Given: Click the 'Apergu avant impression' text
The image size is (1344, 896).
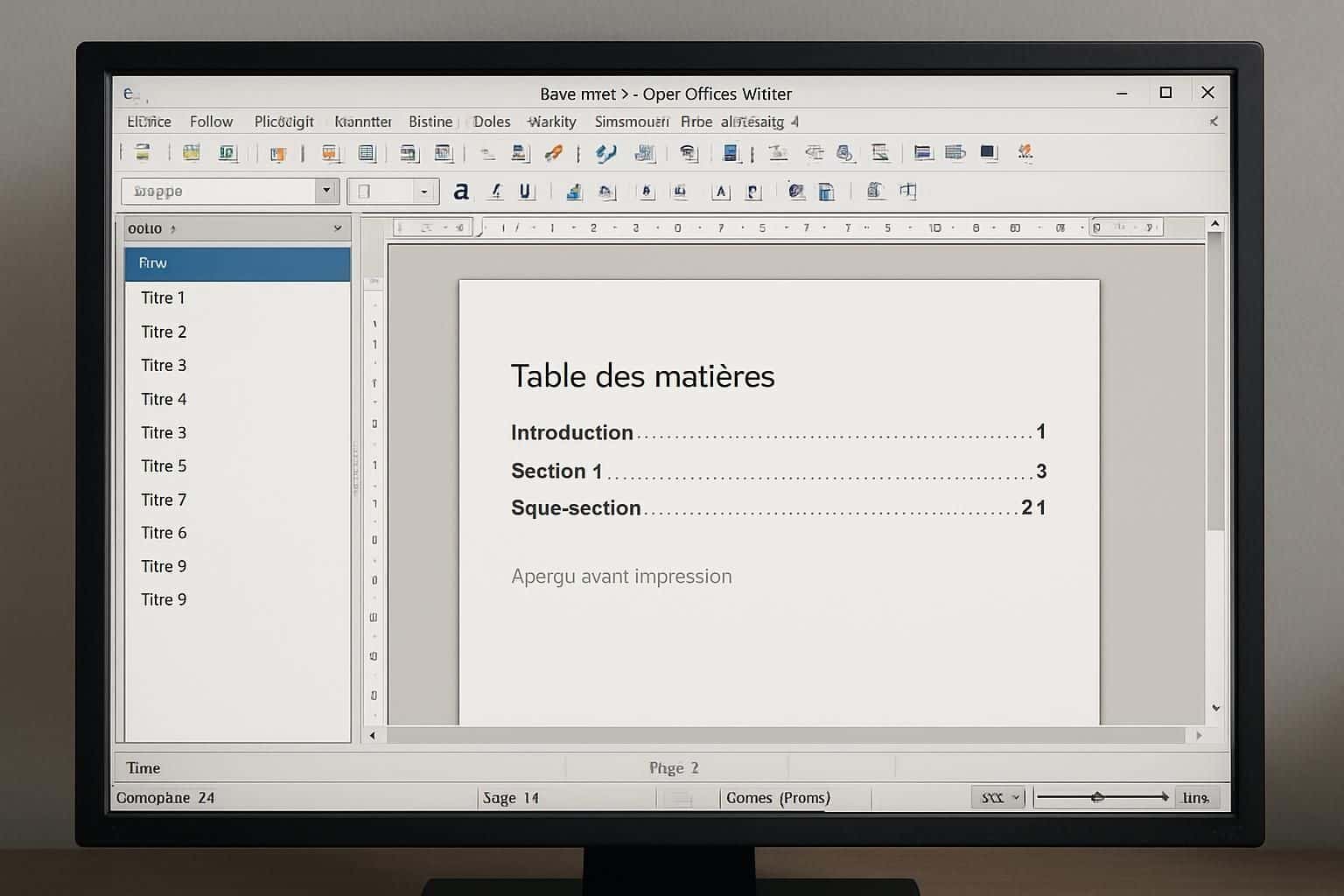Looking at the screenshot, I should [x=621, y=577].
